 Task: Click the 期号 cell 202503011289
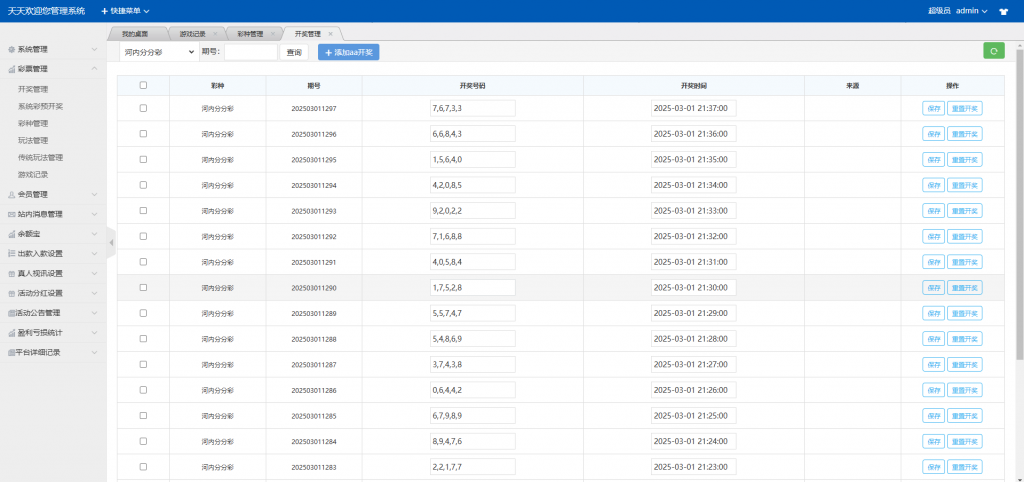313,313
